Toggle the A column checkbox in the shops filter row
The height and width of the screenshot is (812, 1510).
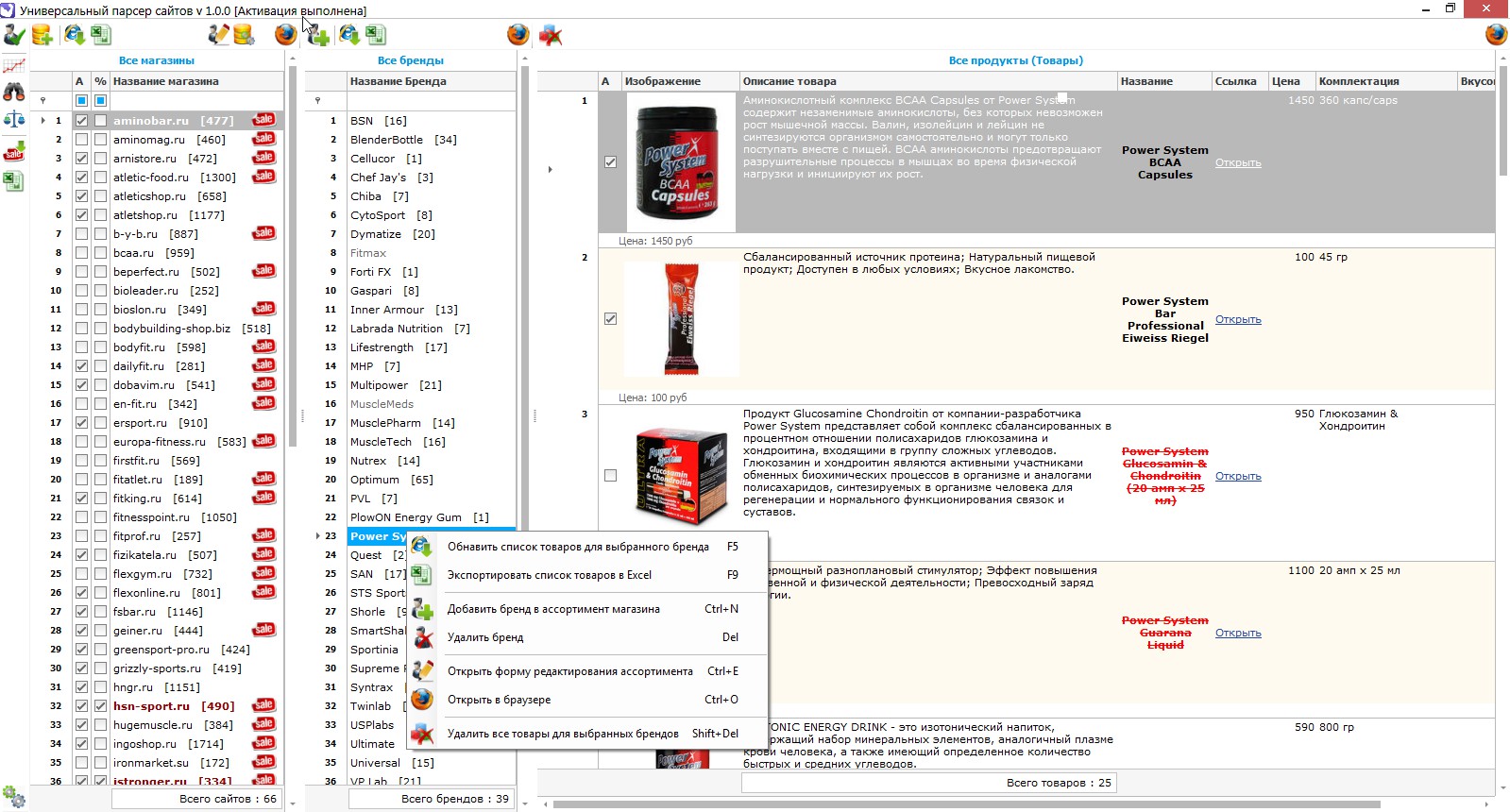[x=81, y=100]
